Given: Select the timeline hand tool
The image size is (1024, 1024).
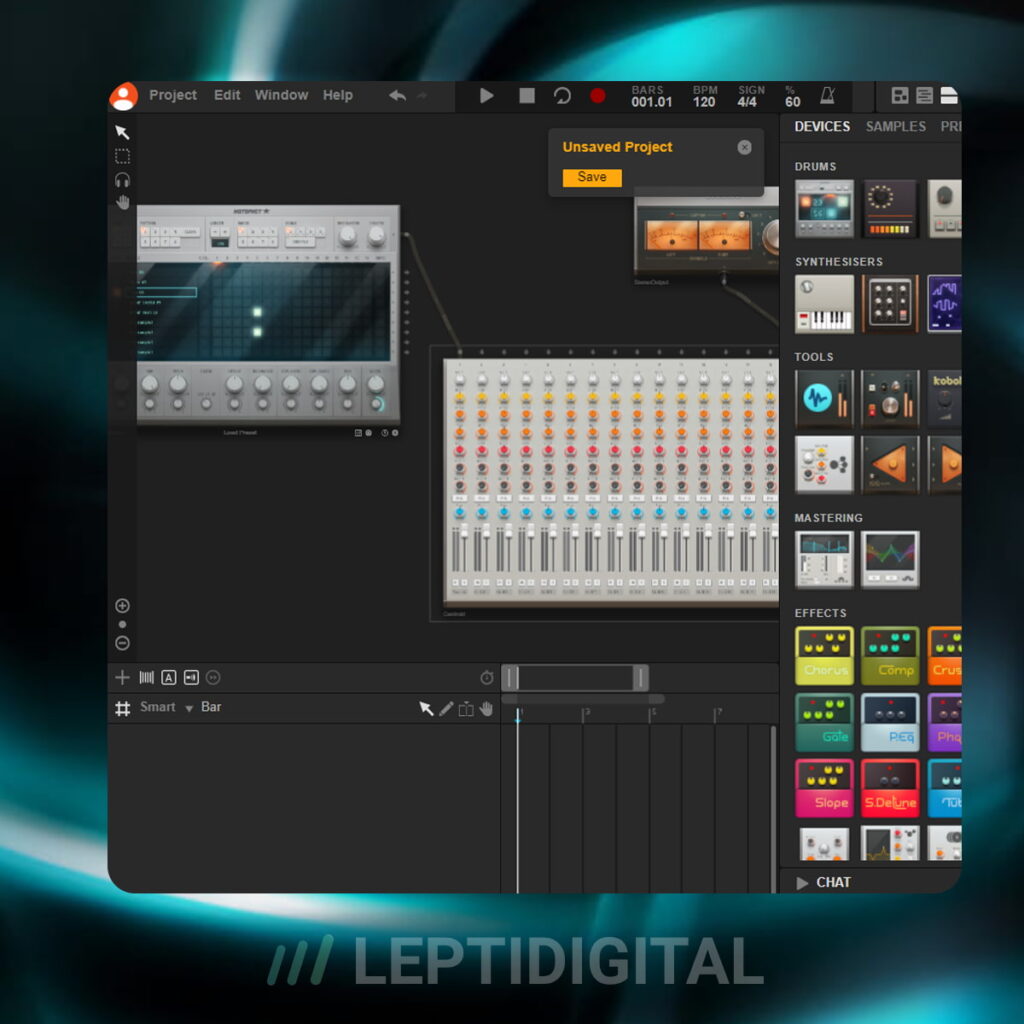Looking at the screenshot, I should 486,709.
